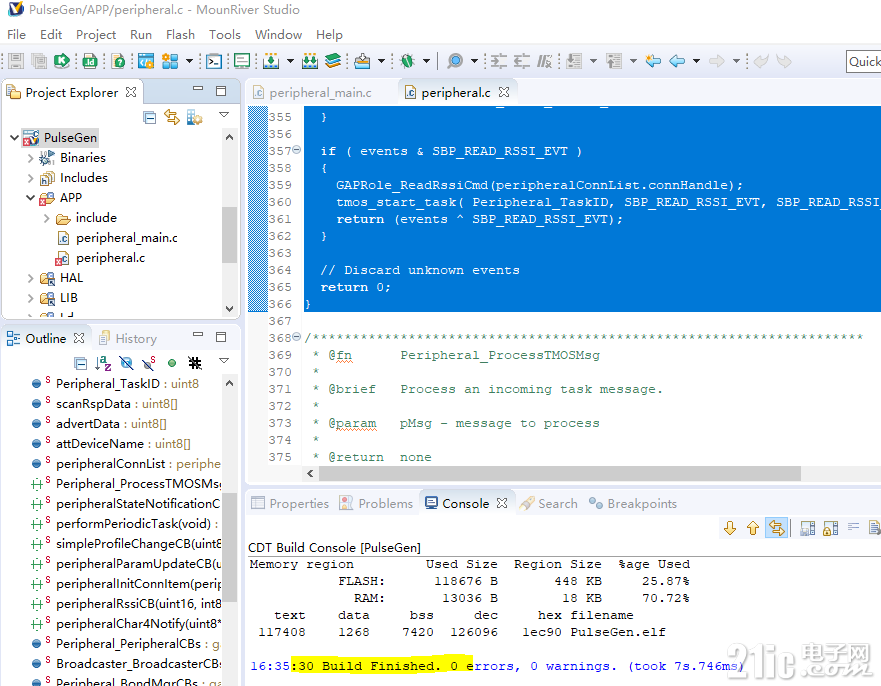
Task: Click the green bug debug icon
Action: point(408,61)
